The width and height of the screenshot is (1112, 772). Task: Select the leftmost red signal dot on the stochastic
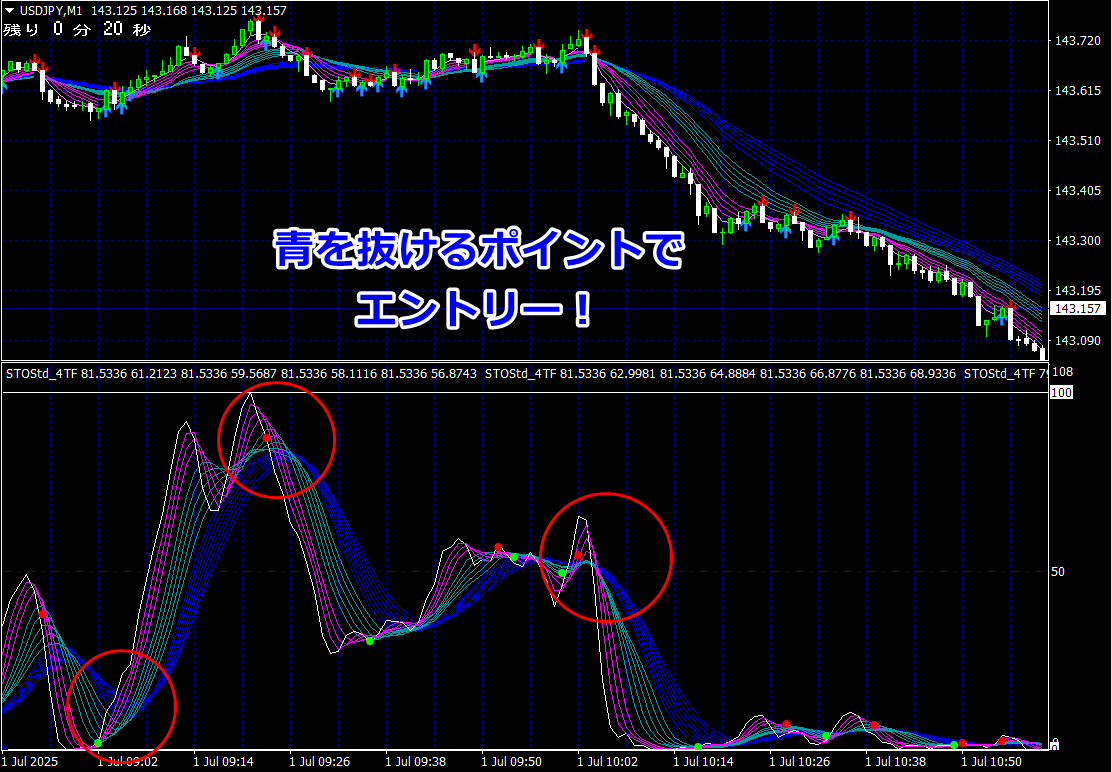point(43,614)
